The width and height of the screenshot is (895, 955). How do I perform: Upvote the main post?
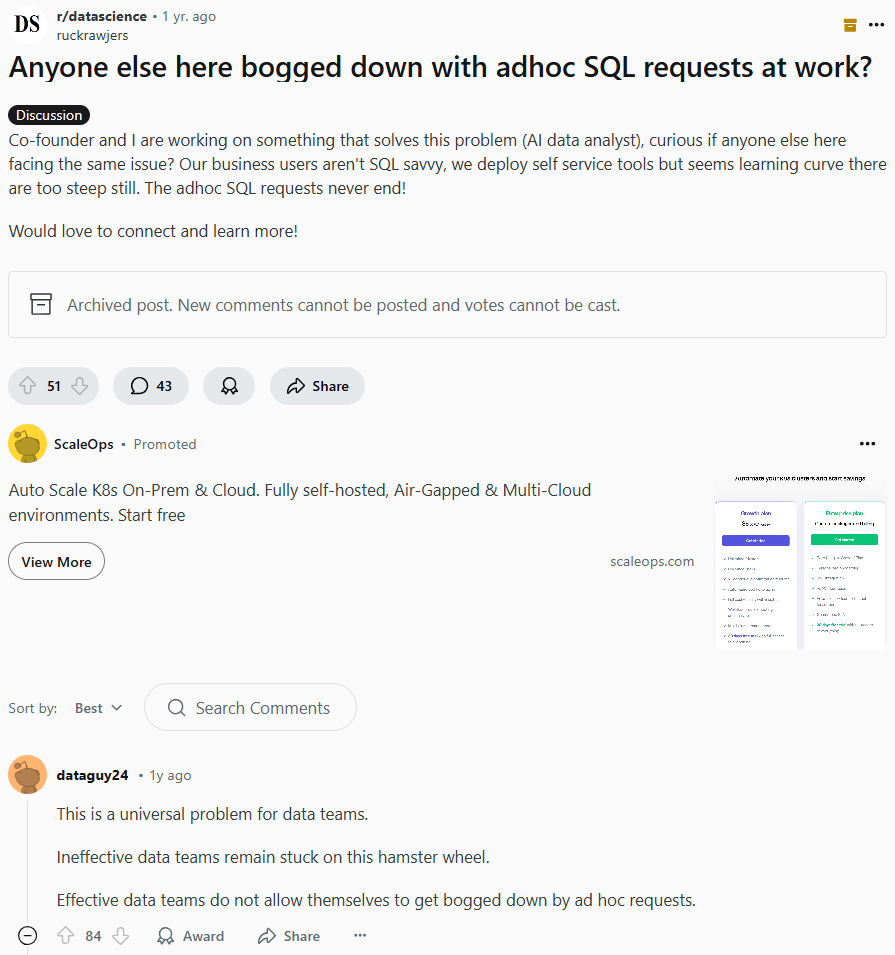(28, 386)
